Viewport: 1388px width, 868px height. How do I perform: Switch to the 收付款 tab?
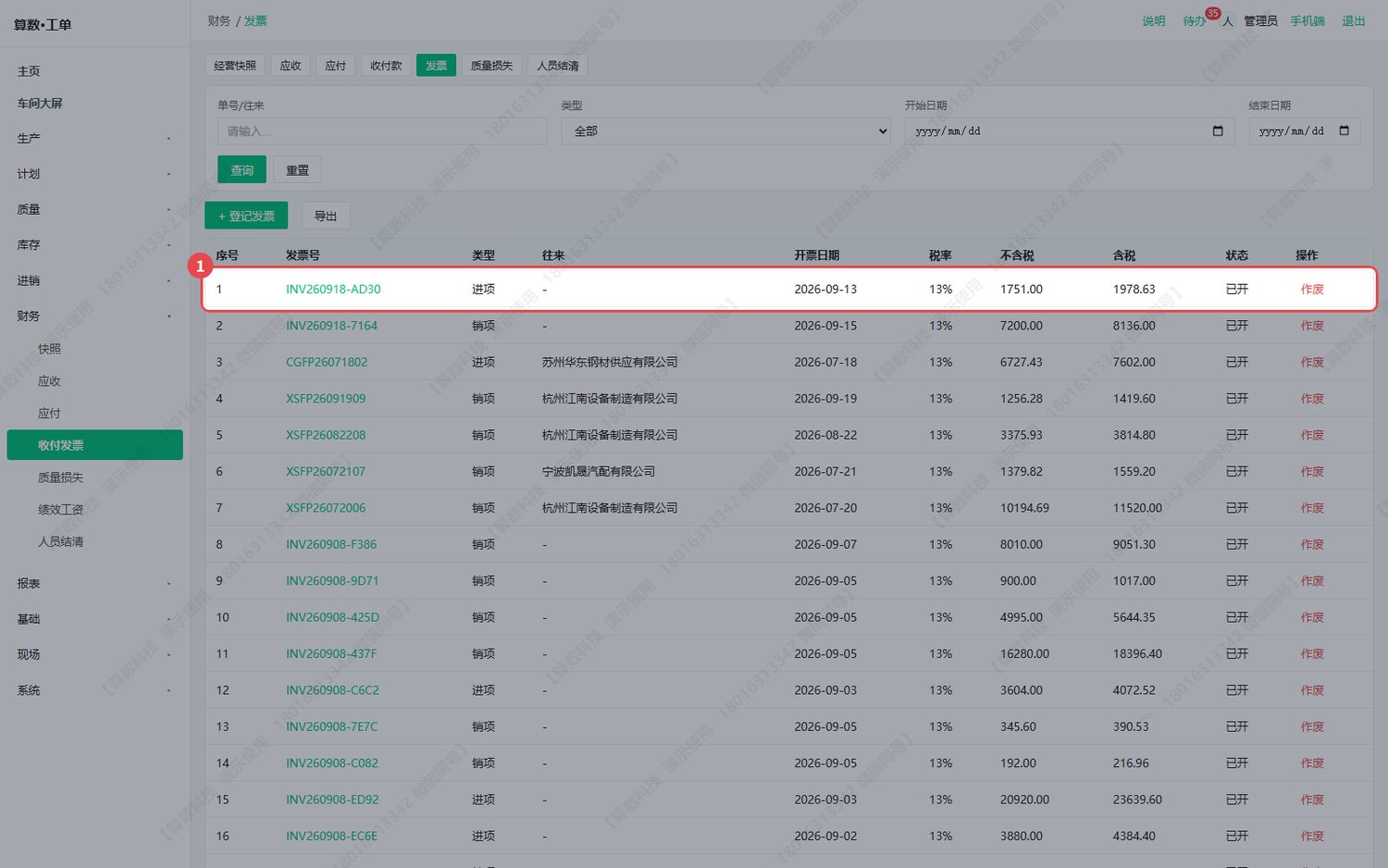click(386, 66)
